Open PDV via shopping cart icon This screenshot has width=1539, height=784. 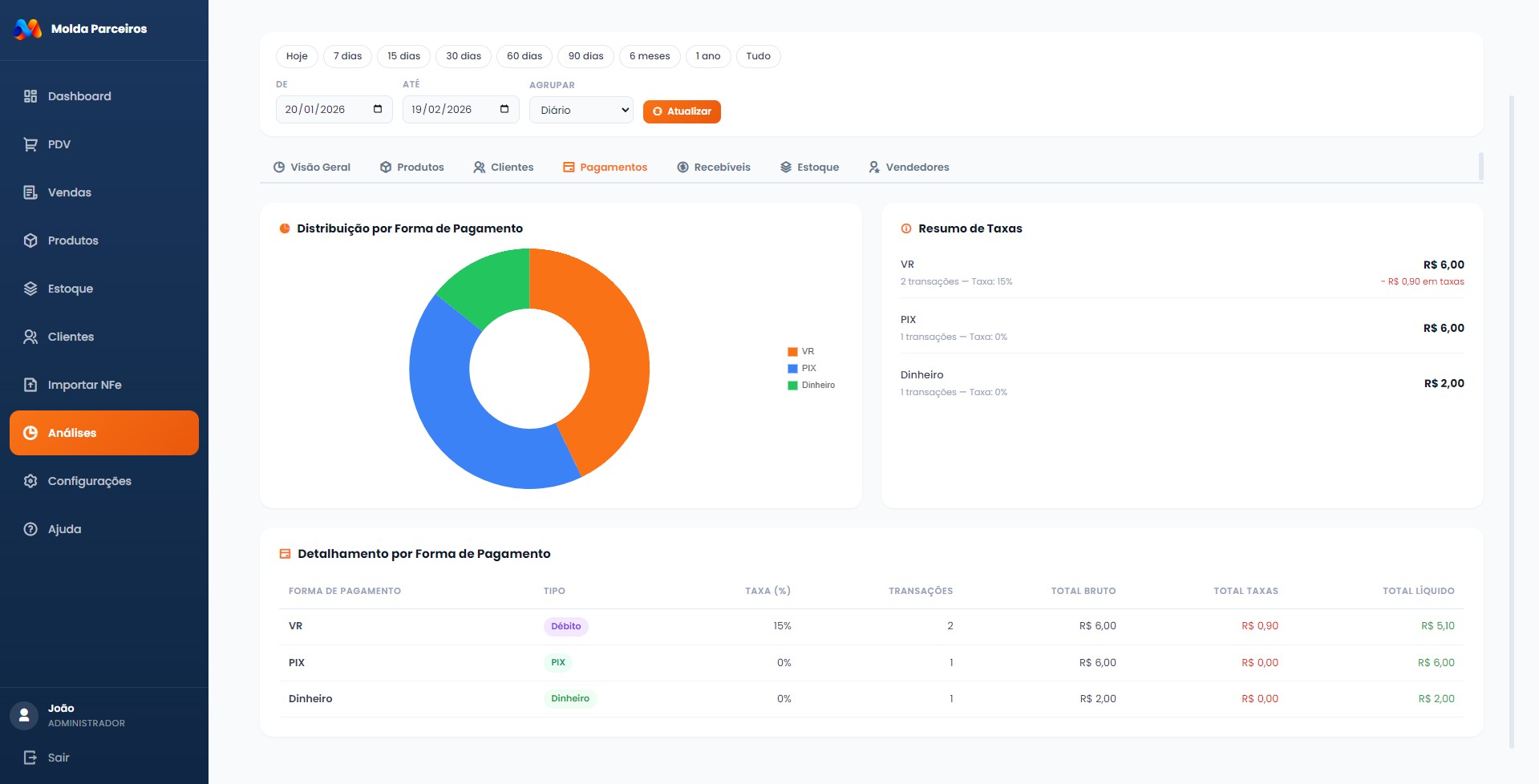pos(30,144)
